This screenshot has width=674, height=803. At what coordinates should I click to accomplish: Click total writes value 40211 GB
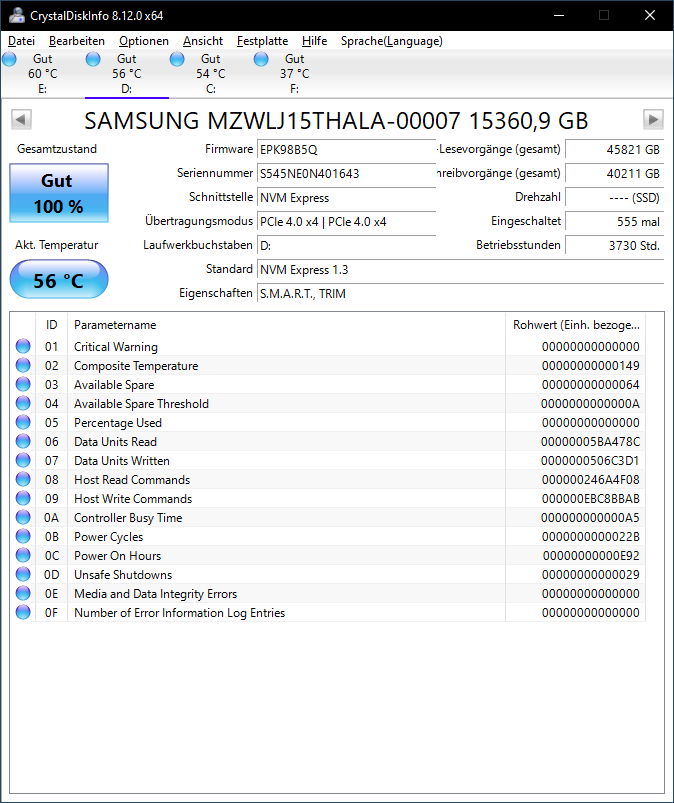click(x=614, y=174)
